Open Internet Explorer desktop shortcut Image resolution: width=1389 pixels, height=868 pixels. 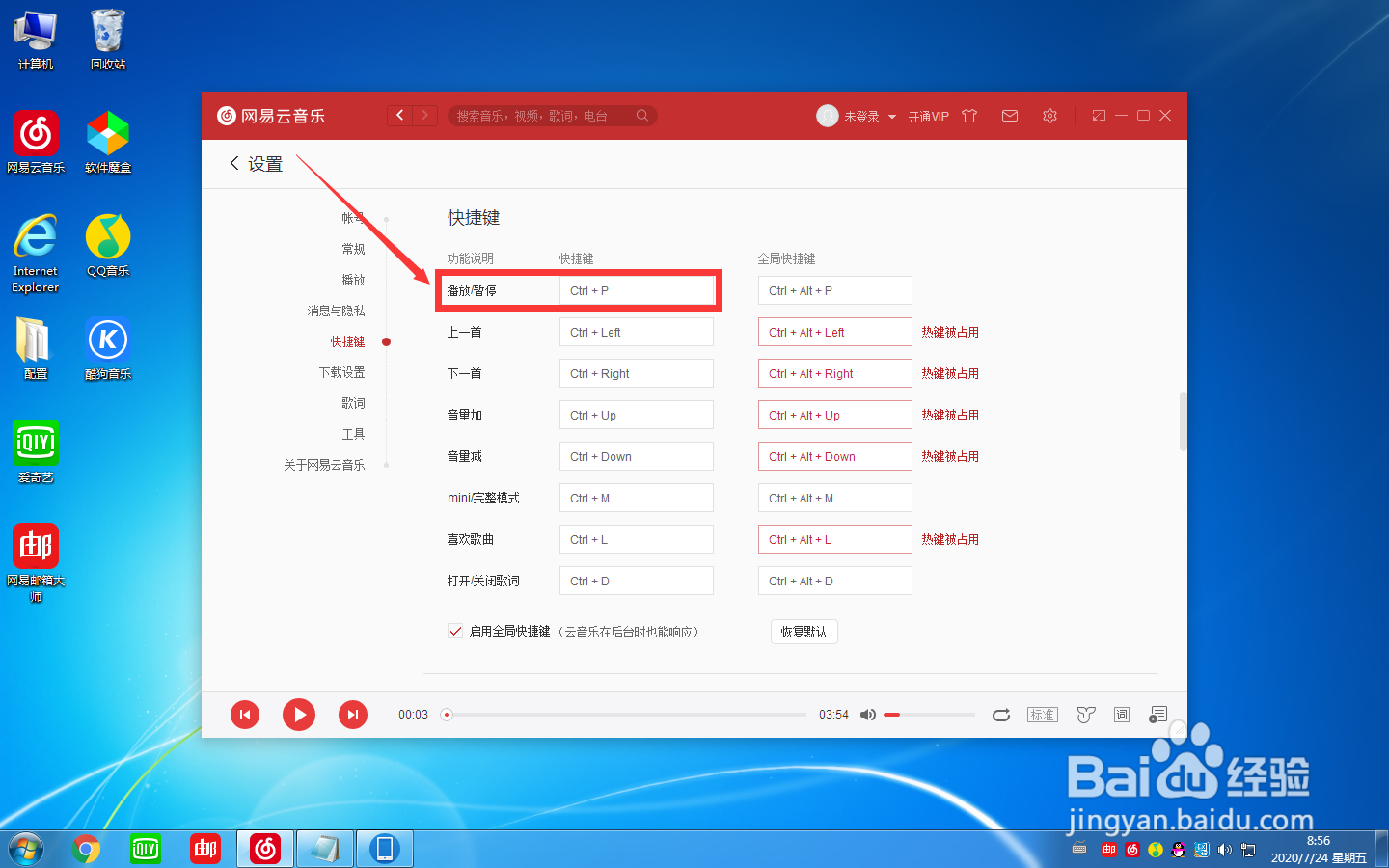pos(36,254)
